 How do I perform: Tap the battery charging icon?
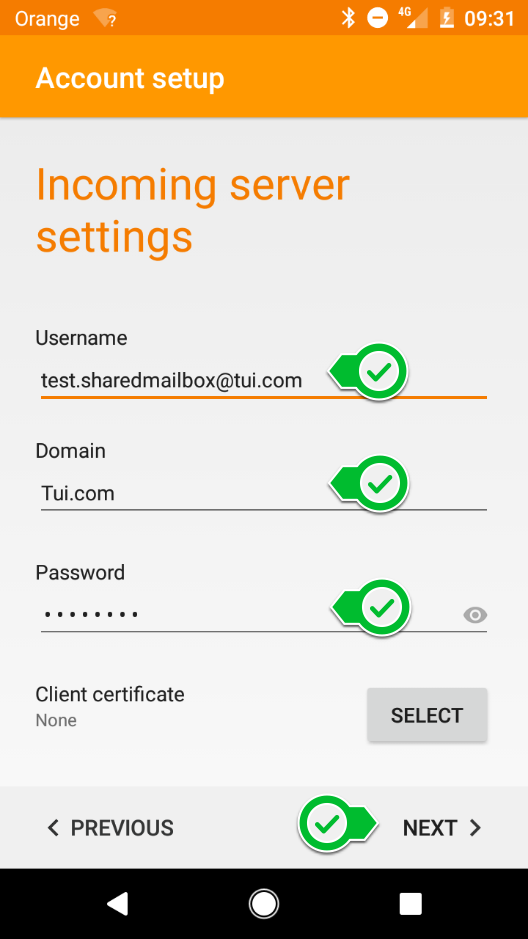(x=447, y=18)
